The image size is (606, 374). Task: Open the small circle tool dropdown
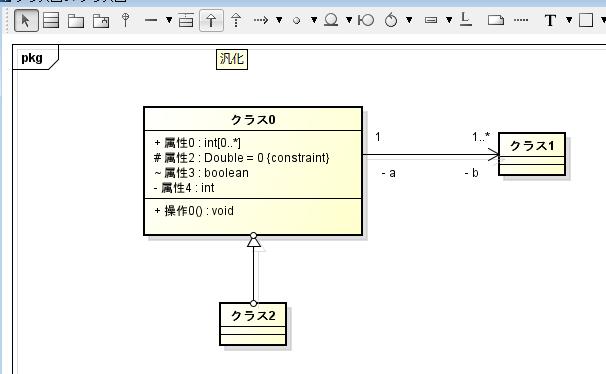[314, 20]
